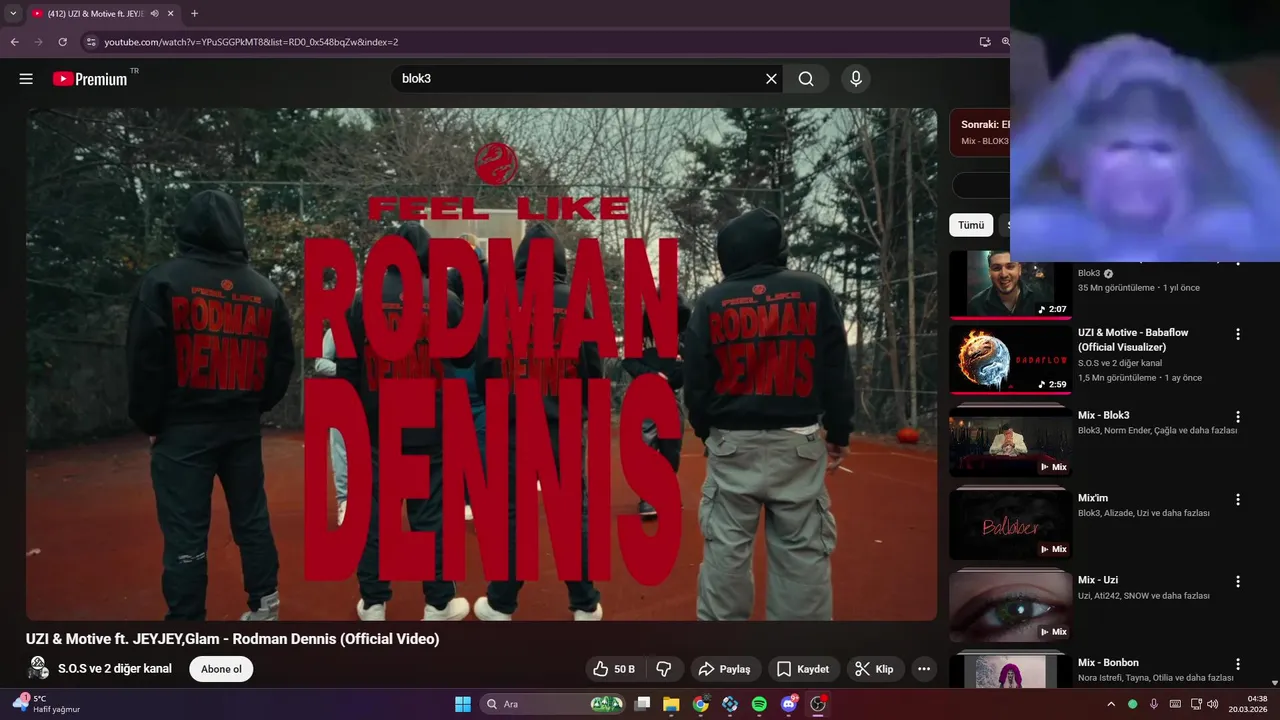Show hidden system tray icons chevron
The height and width of the screenshot is (720, 1280).
pyautogui.click(x=1111, y=704)
